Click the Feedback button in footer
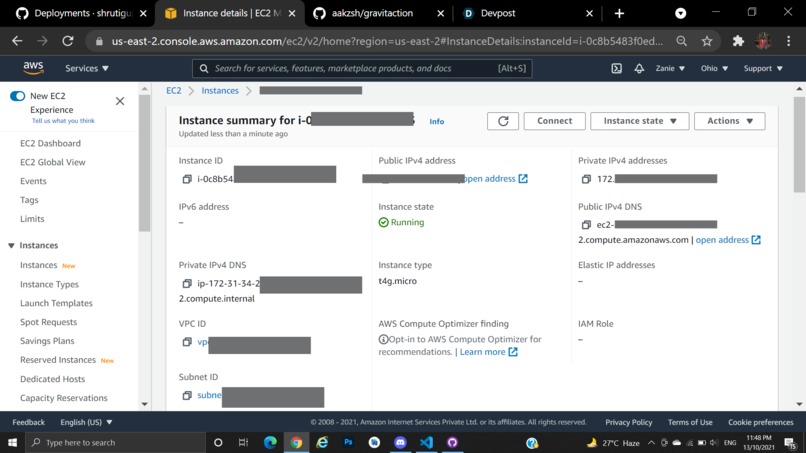806x453 pixels. point(28,422)
